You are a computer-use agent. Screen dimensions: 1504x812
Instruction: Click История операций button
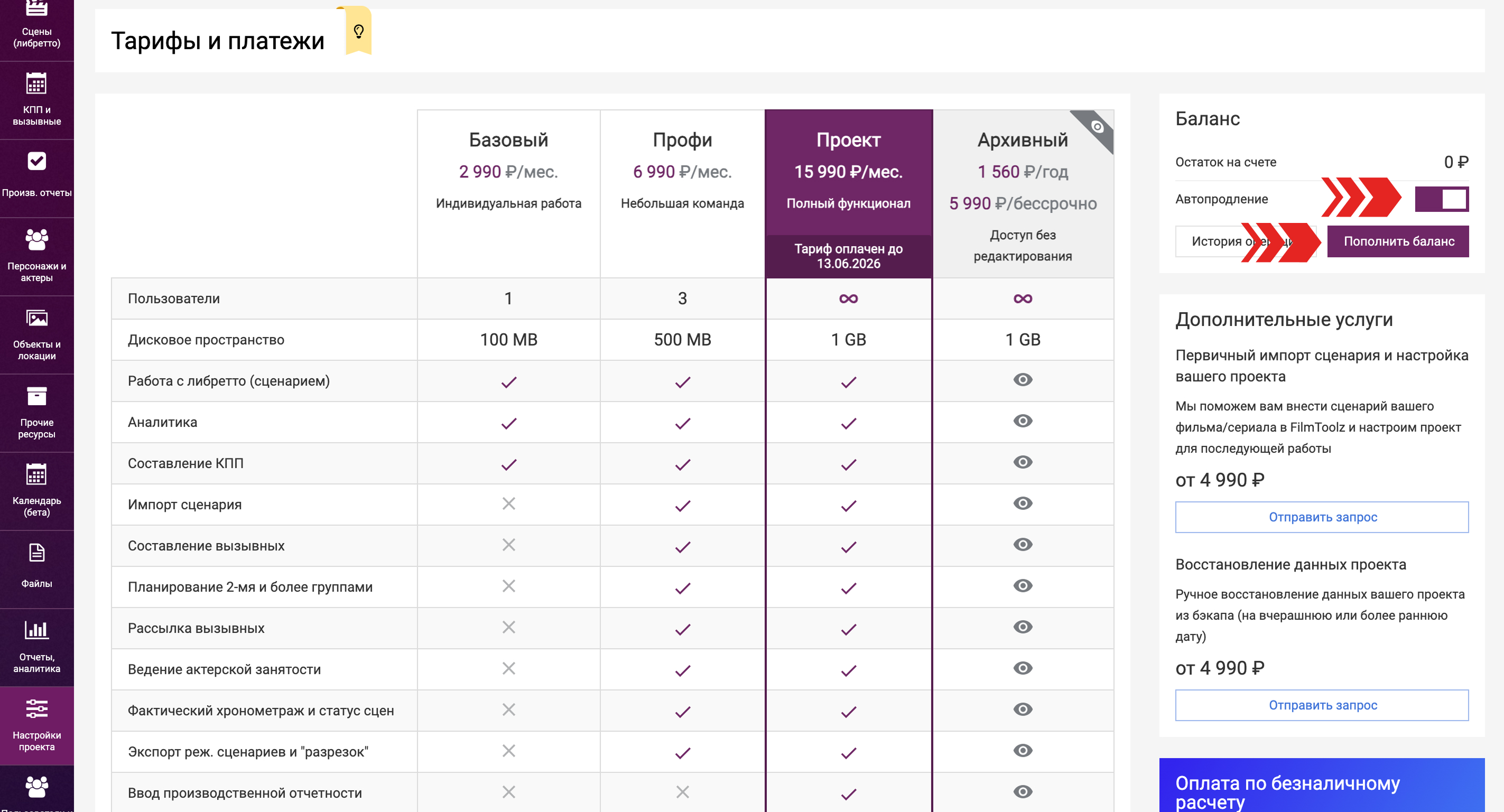(1209, 241)
